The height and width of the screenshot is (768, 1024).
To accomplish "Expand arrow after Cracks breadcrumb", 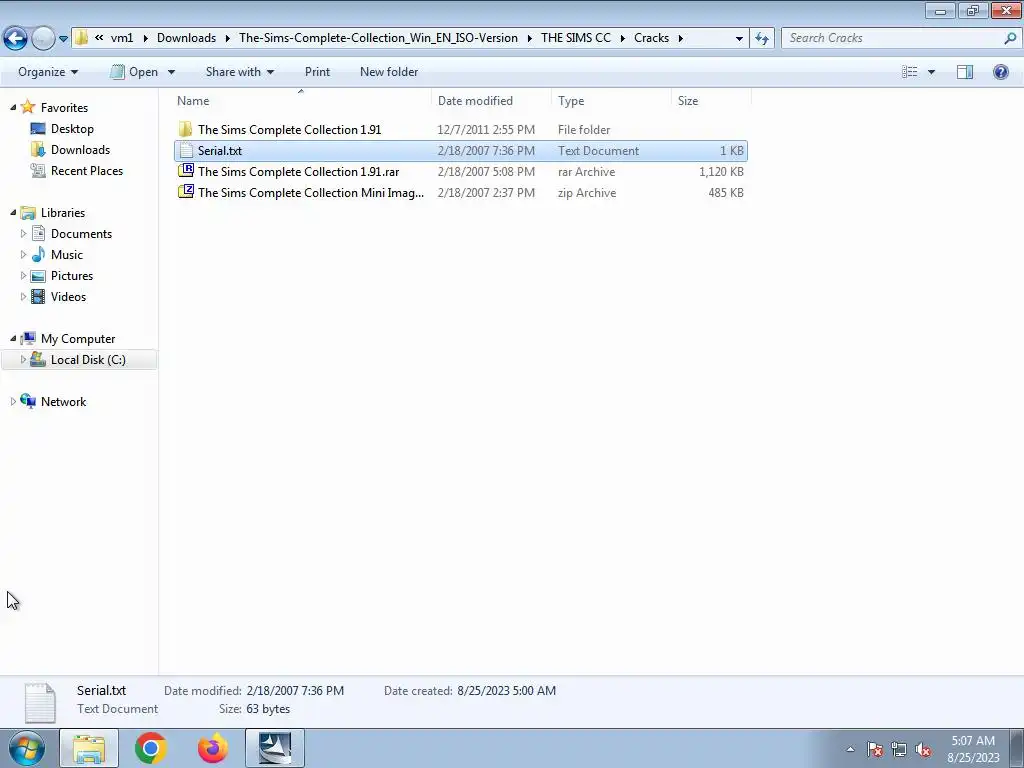I will click(x=680, y=38).
